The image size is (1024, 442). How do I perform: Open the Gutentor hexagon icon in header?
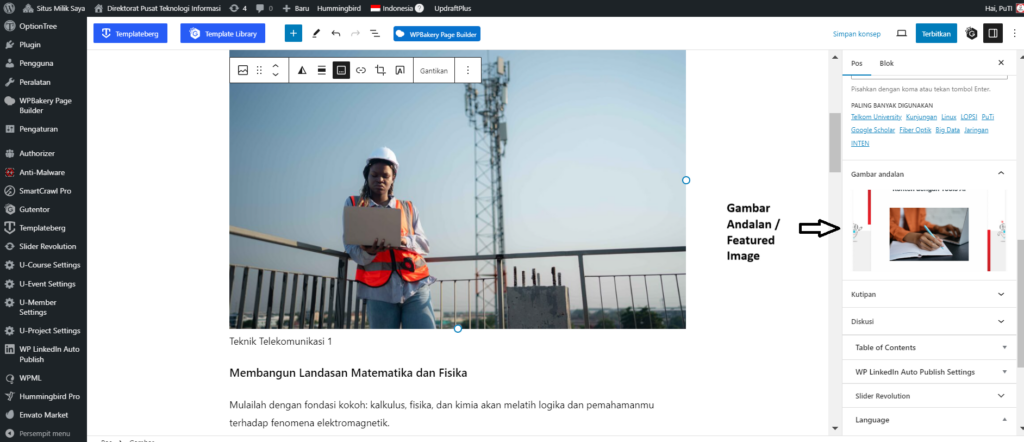972,33
